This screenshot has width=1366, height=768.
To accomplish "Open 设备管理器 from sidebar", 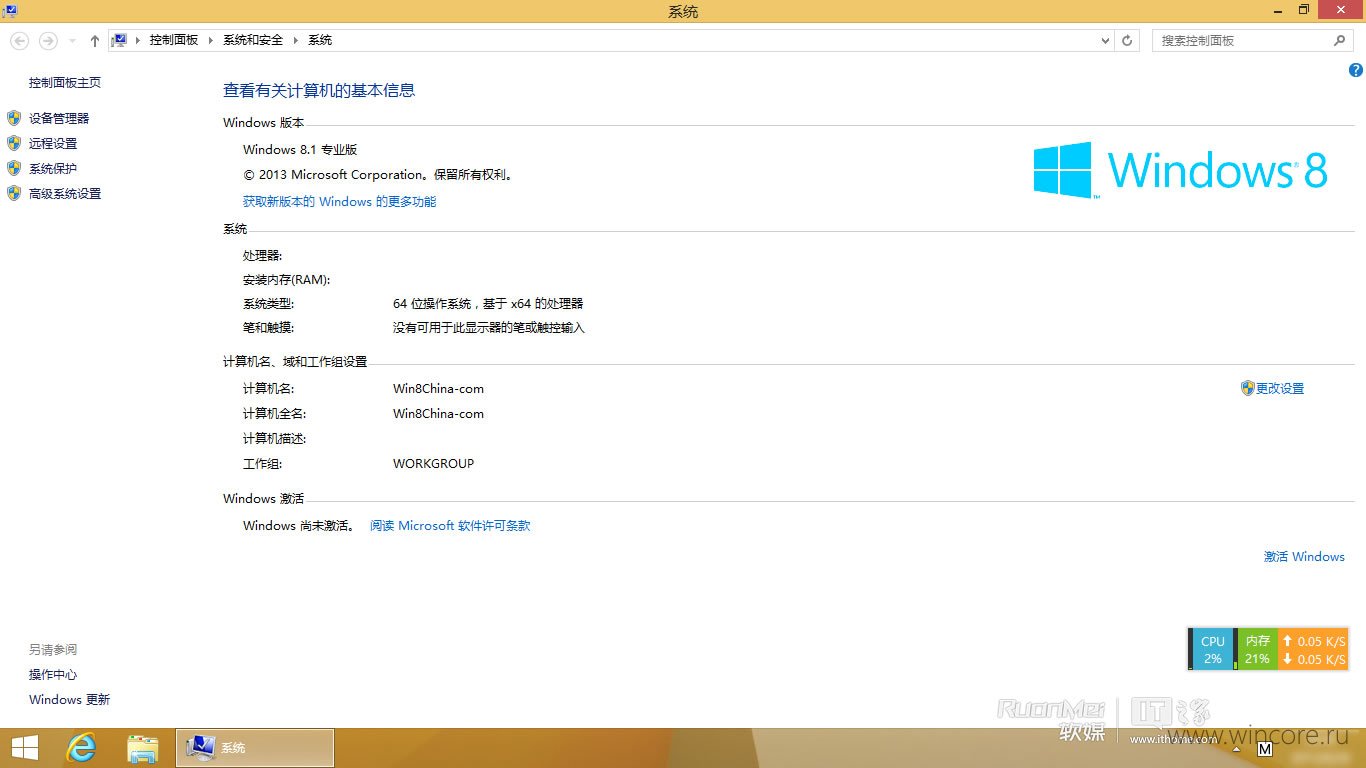I will click(59, 118).
